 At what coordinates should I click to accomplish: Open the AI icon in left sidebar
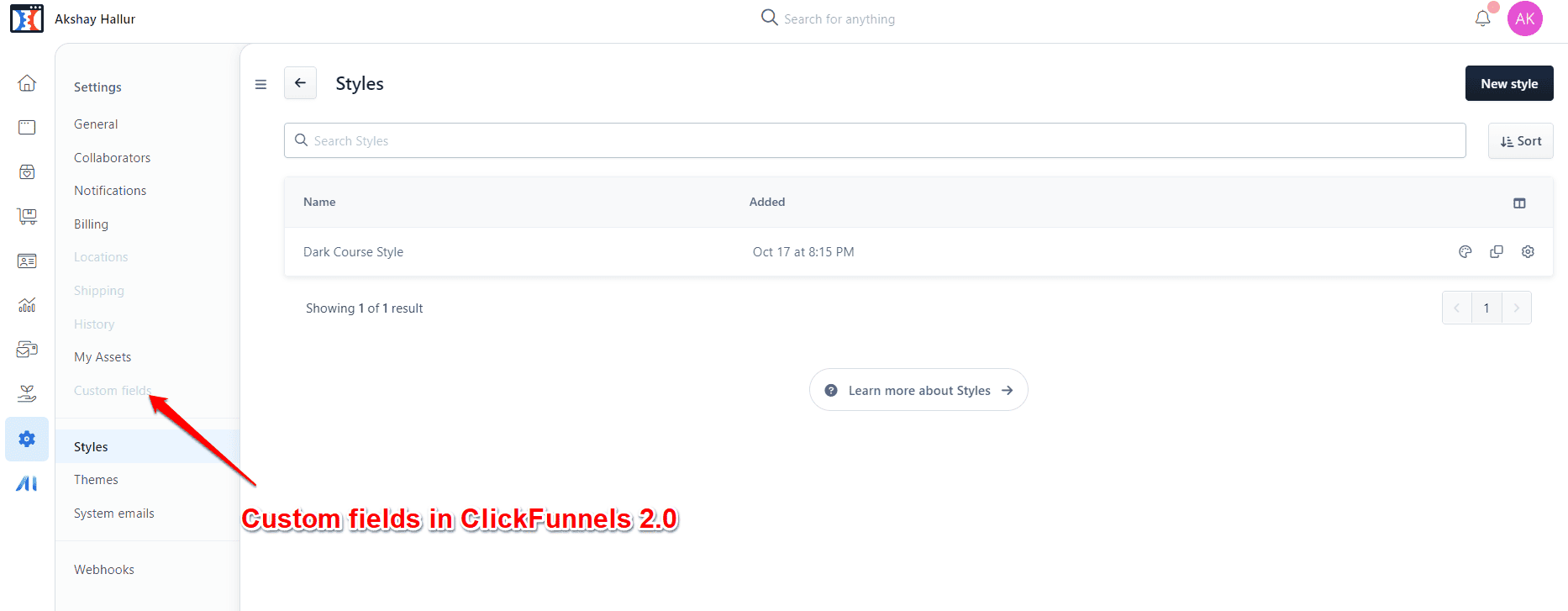27,483
